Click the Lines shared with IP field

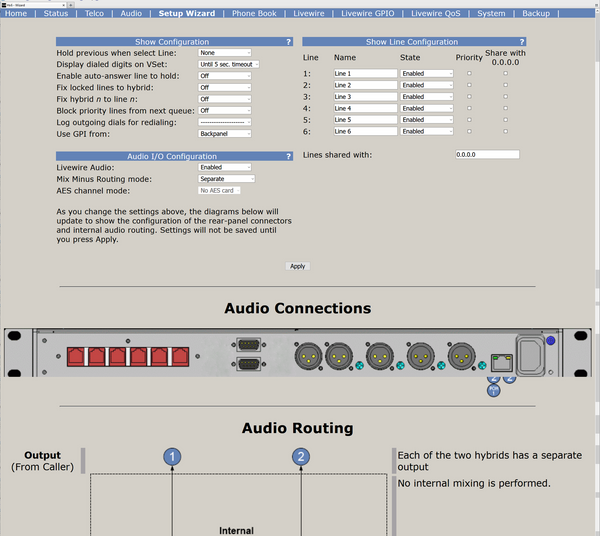coord(487,155)
